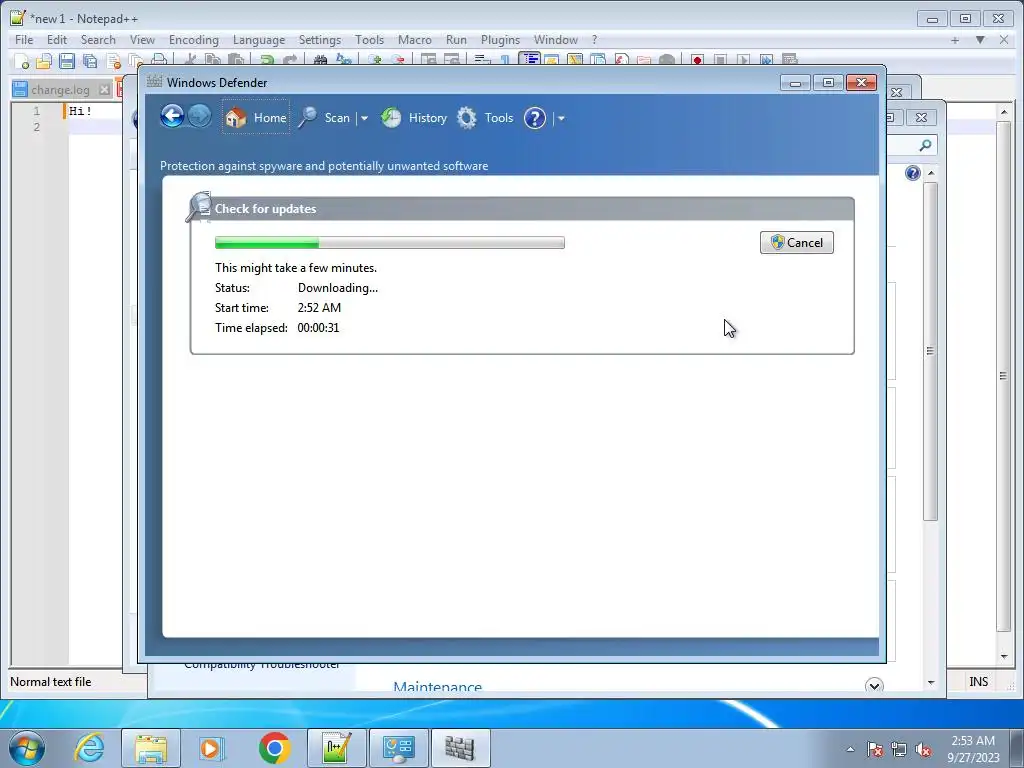1024x768 pixels.
Task: Click Notepad++ Undo toolbar icon
Action: point(266,61)
